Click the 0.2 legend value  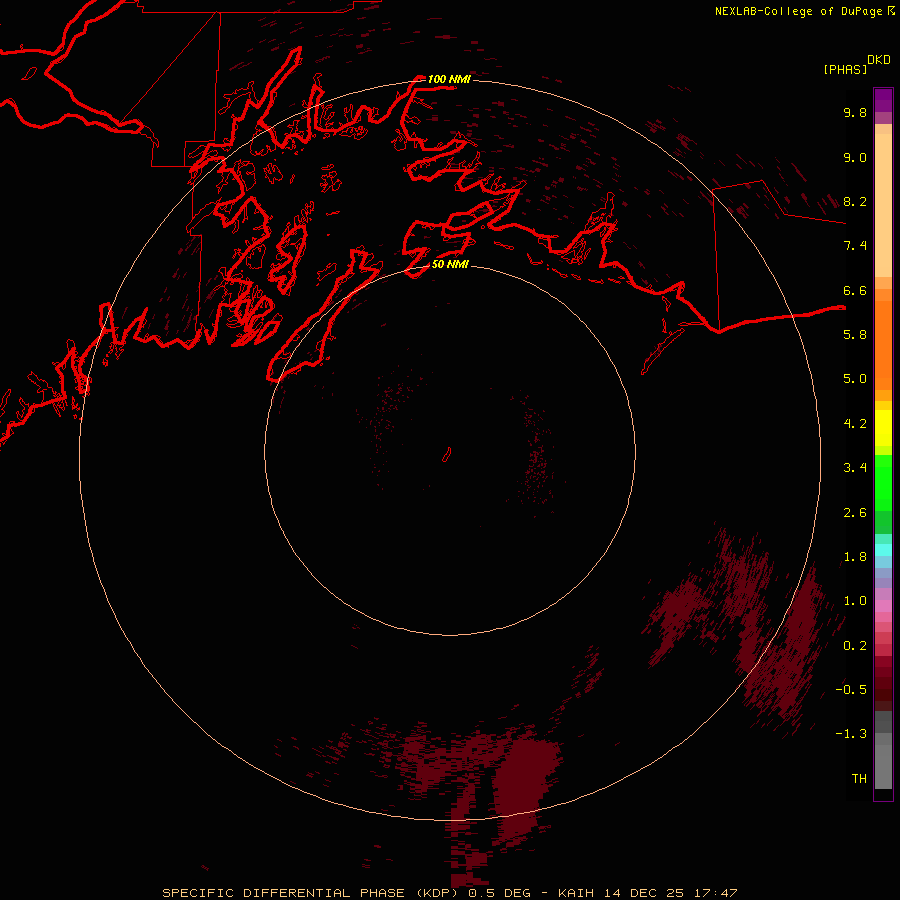click(855, 646)
